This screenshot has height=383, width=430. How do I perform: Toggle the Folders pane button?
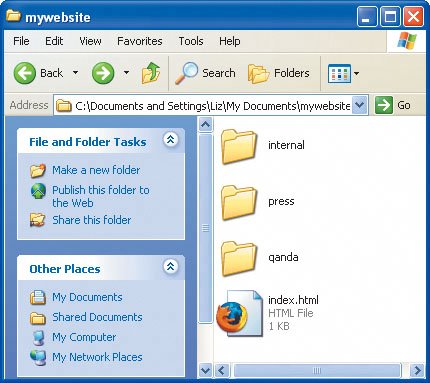(x=279, y=73)
